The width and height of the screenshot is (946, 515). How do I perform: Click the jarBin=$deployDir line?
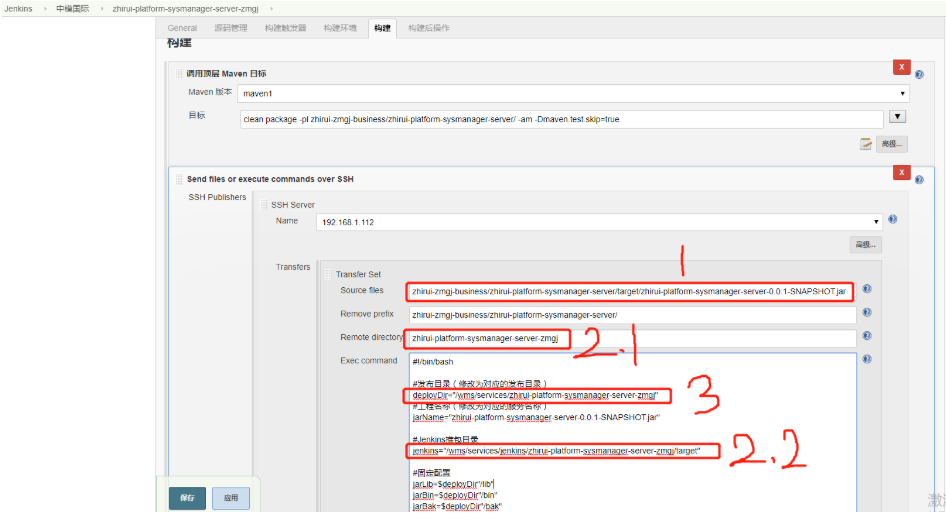(455, 495)
